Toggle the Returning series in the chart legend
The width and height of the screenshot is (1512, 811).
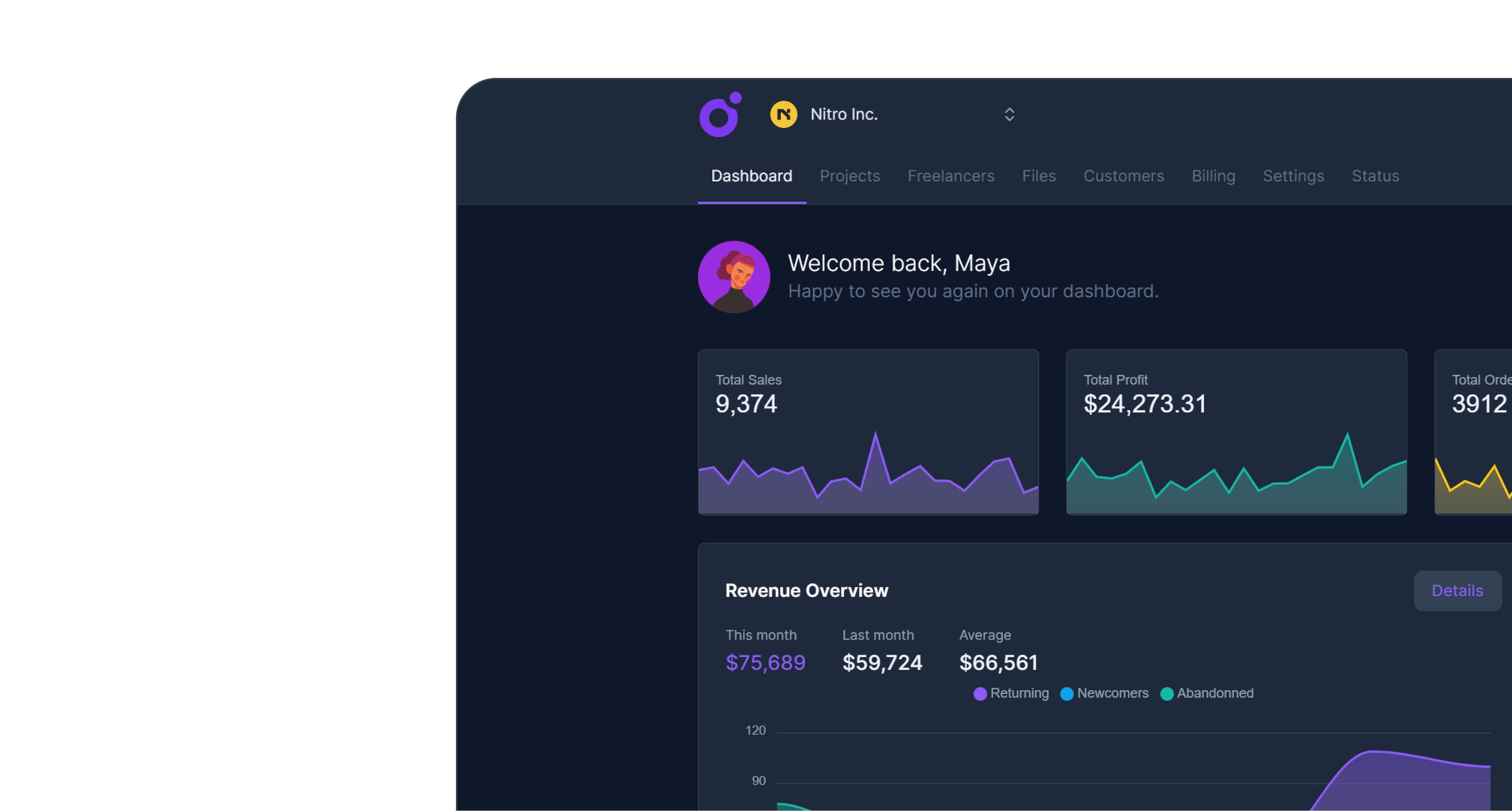[1011, 693]
